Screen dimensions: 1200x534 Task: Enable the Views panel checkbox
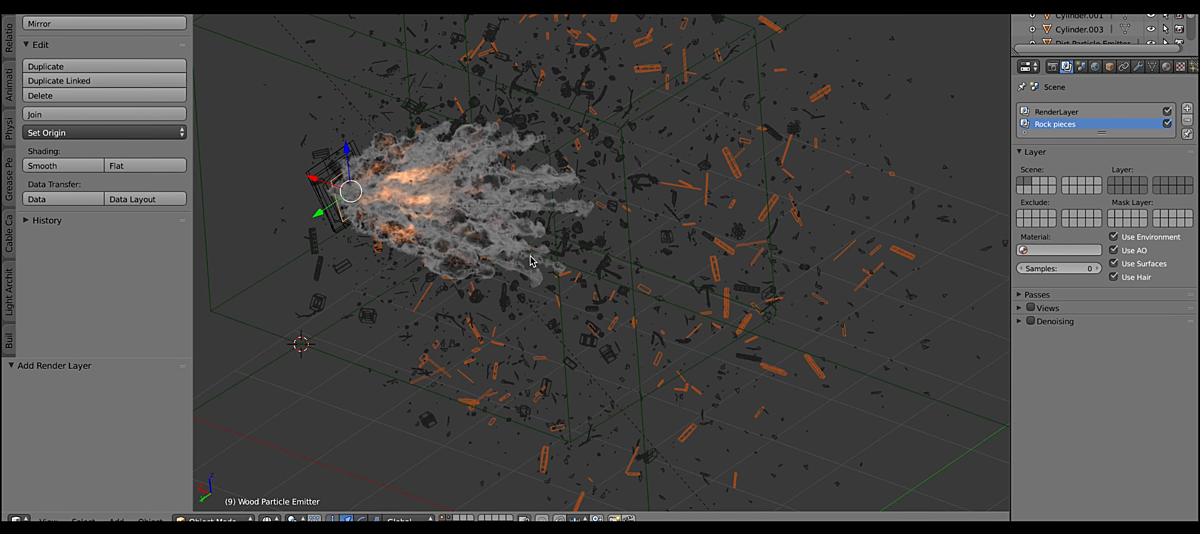pos(1031,308)
